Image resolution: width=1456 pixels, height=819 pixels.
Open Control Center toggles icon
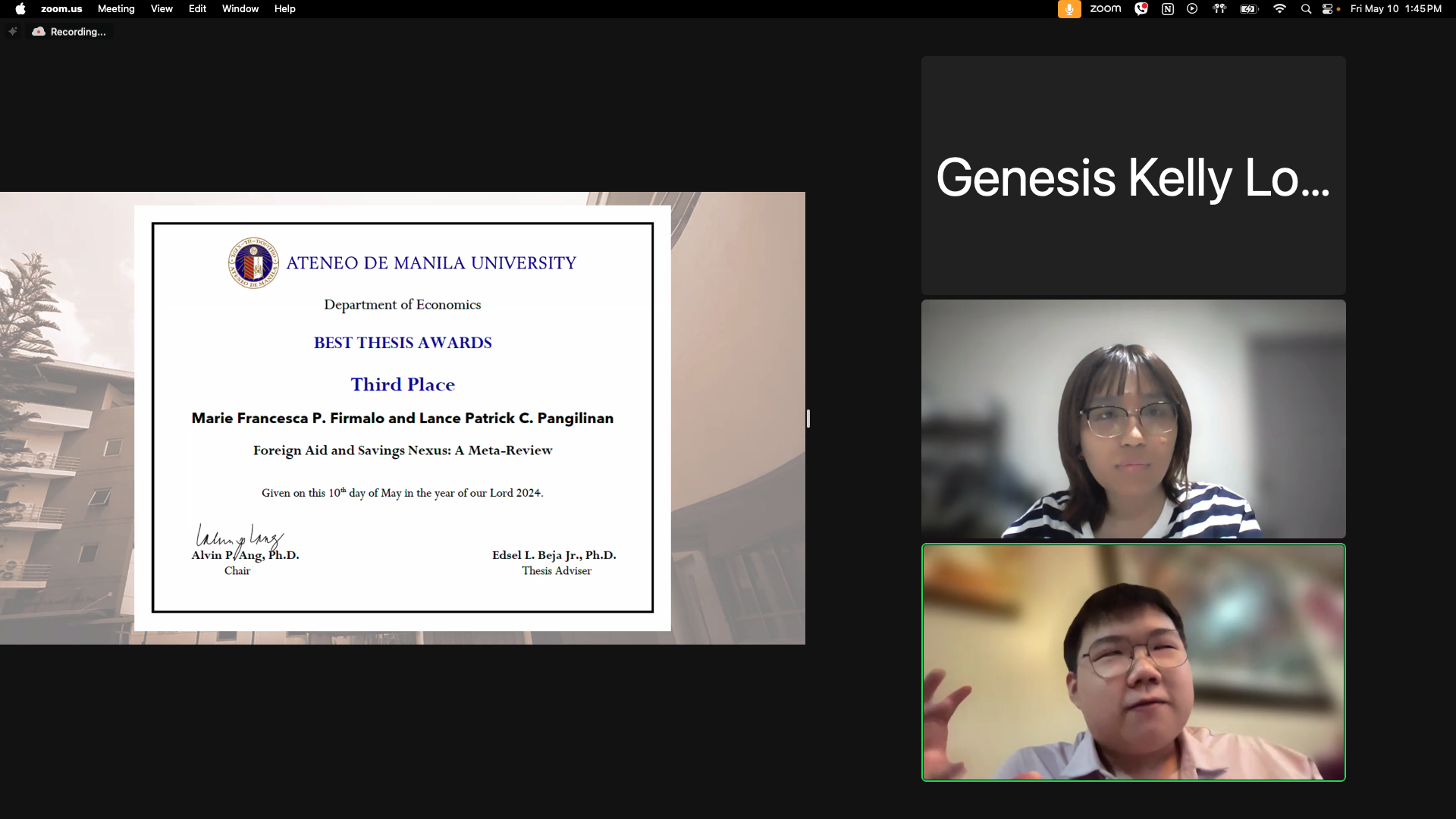1328,9
